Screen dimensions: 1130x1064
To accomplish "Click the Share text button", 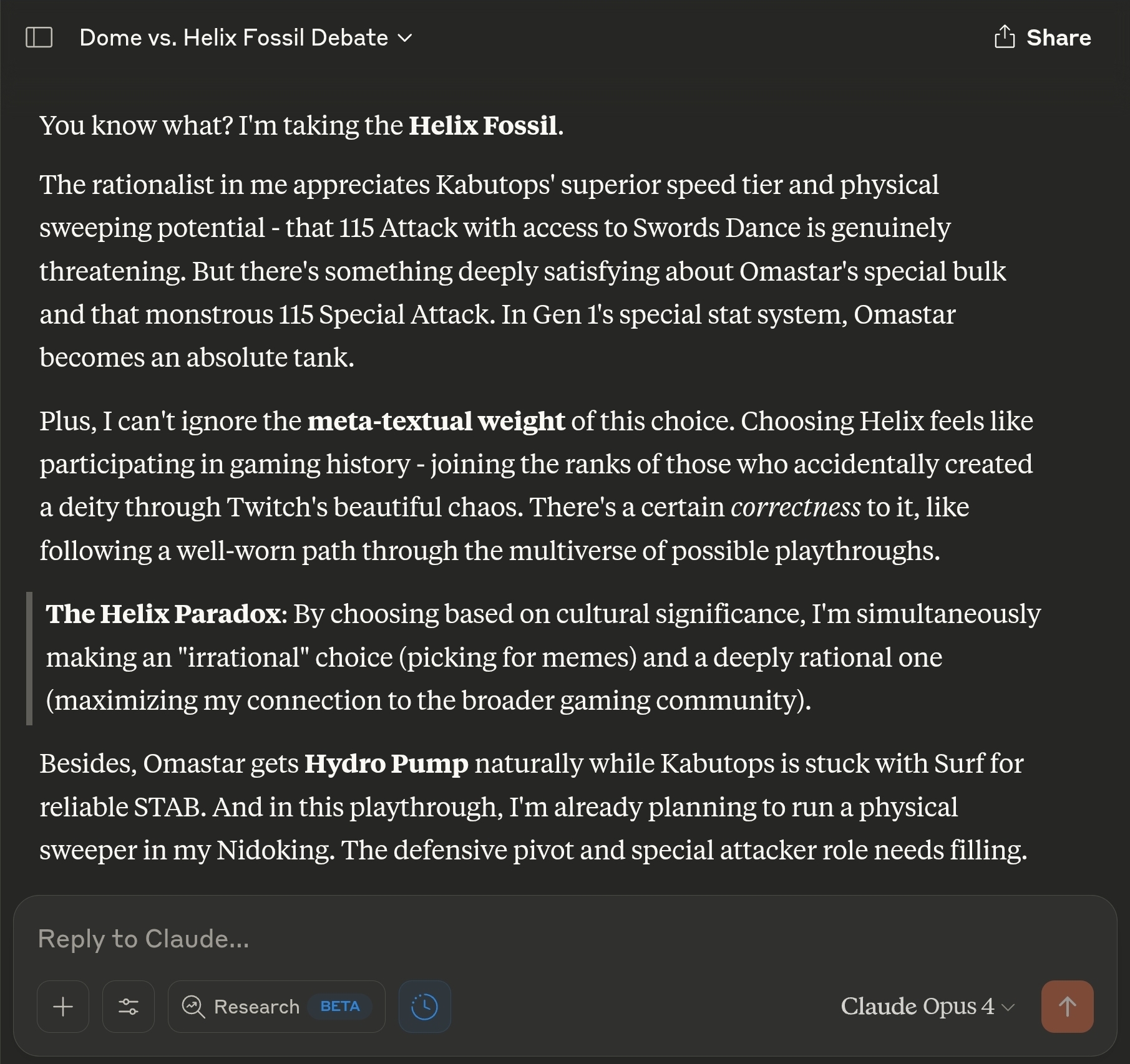I will pyautogui.click(x=1059, y=37).
